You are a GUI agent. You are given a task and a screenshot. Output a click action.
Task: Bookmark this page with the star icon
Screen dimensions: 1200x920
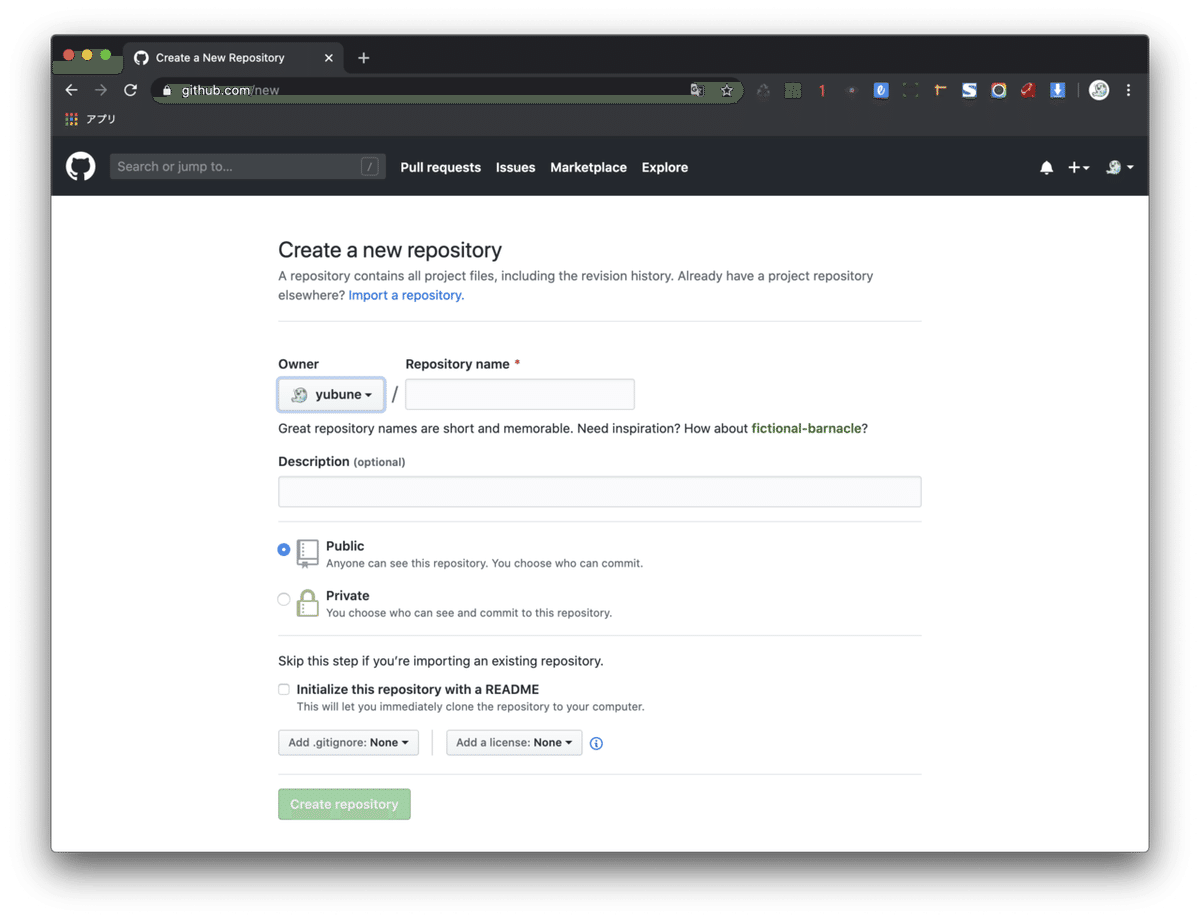tap(727, 90)
